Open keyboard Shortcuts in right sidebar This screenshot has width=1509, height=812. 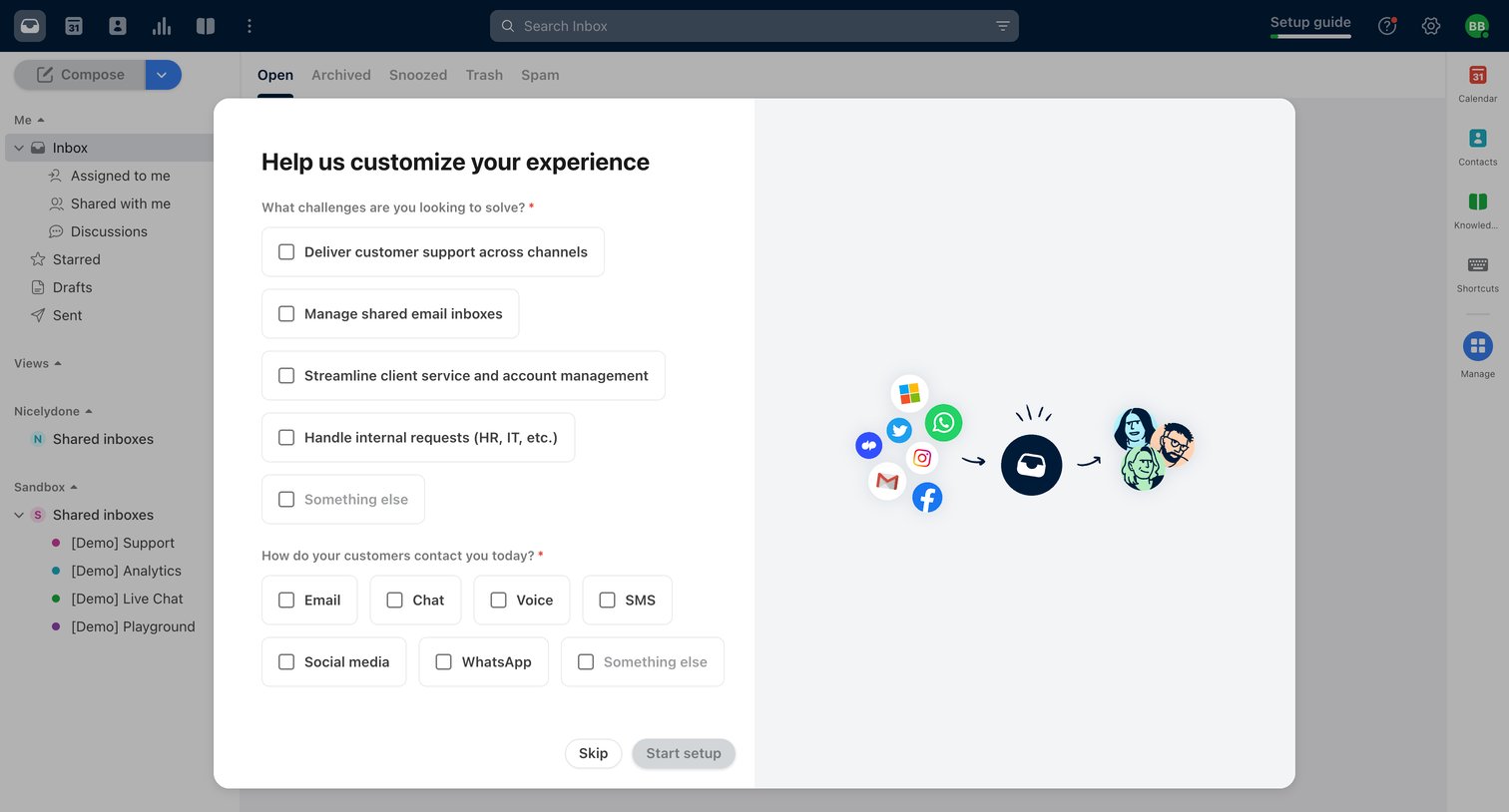(1478, 273)
